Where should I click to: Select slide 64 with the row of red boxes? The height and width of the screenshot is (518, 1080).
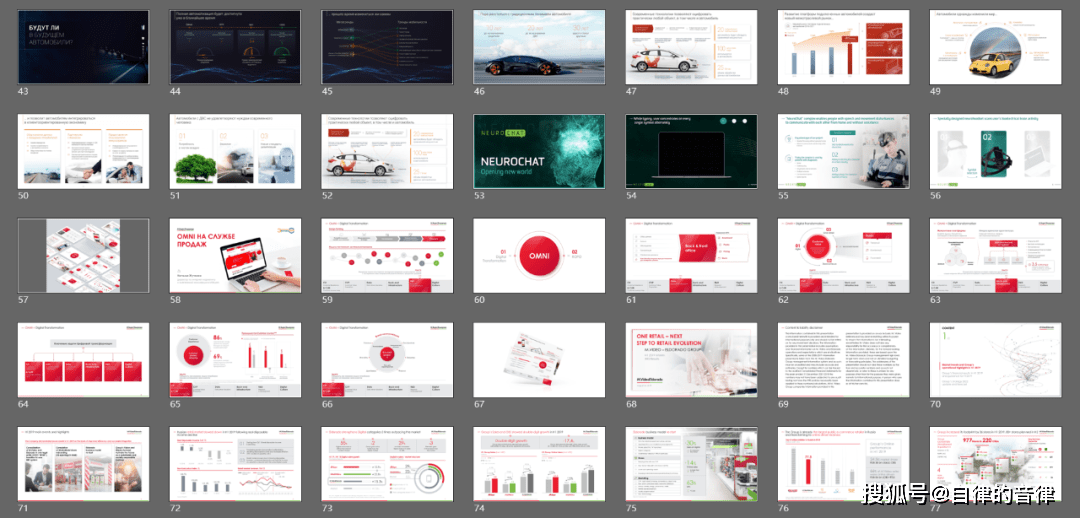(84, 359)
